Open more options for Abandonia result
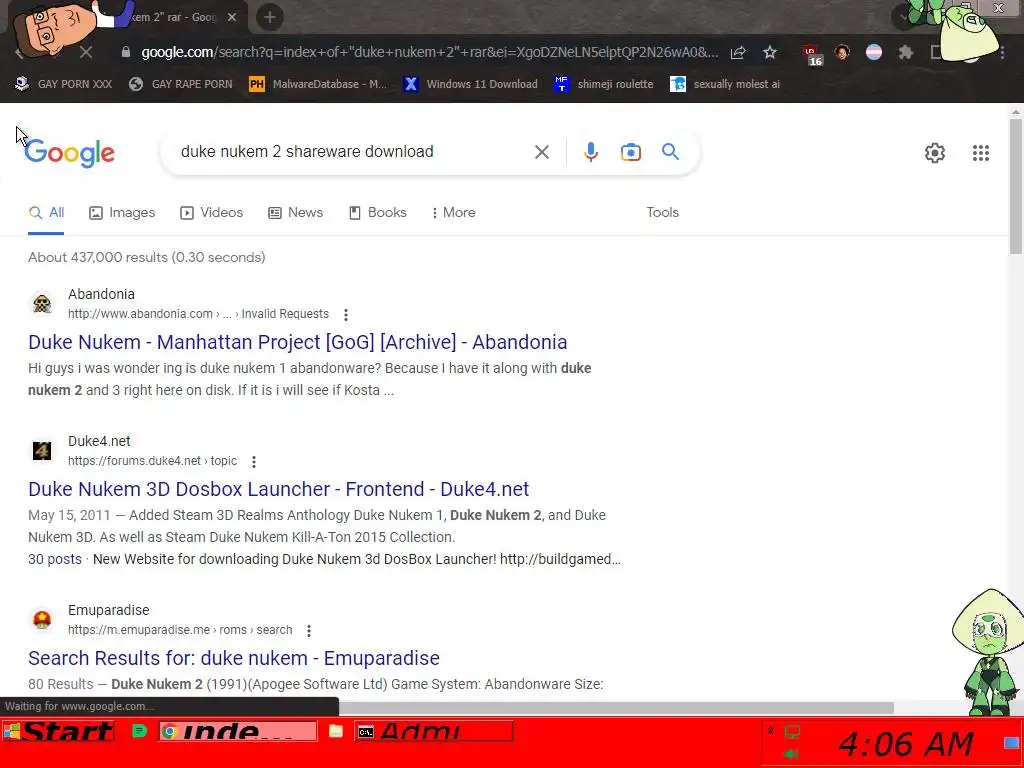The width and height of the screenshot is (1024, 768). pyautogui.click(x=345, y=314)
